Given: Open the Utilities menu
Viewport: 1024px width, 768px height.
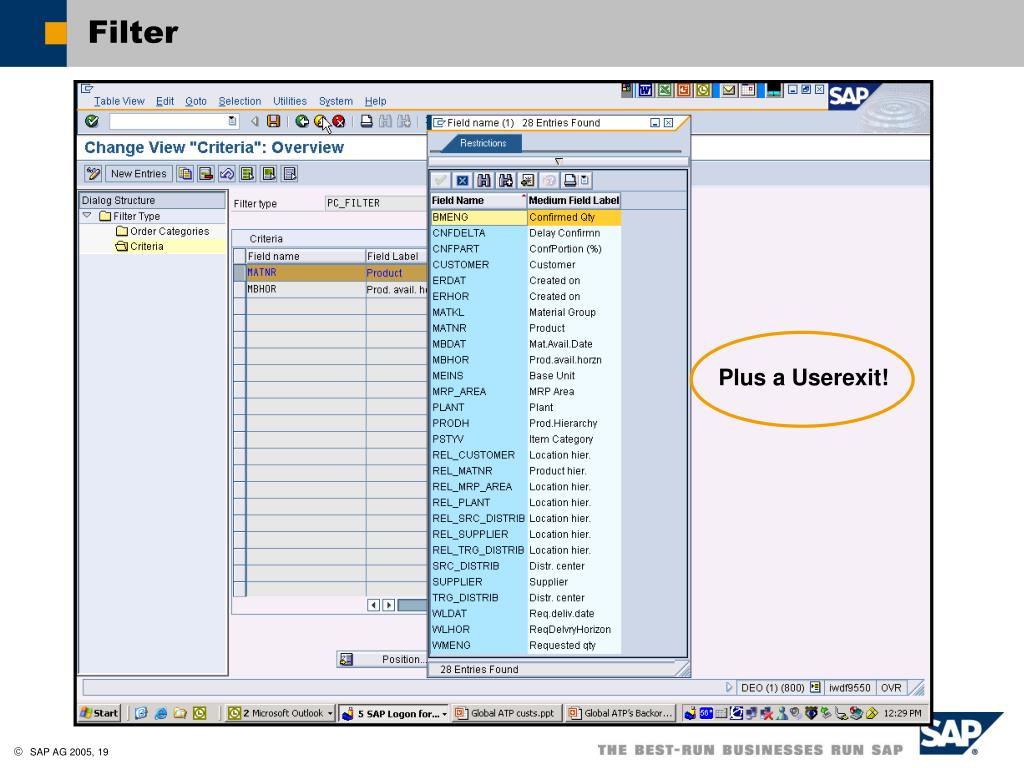Looking at the screenshot, I should pos(290,101).
